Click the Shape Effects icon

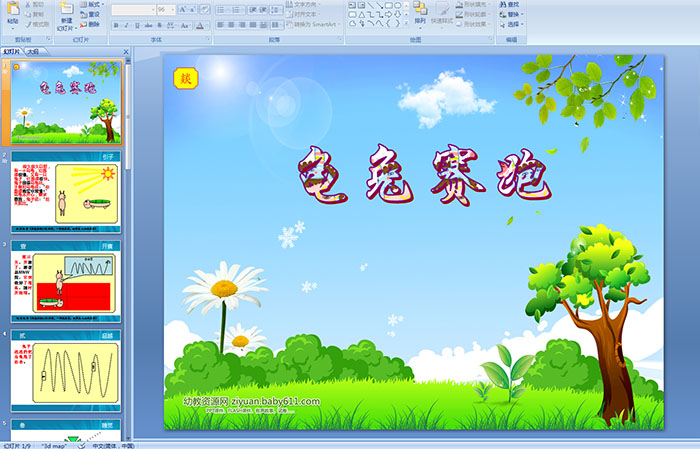(459, 24)
